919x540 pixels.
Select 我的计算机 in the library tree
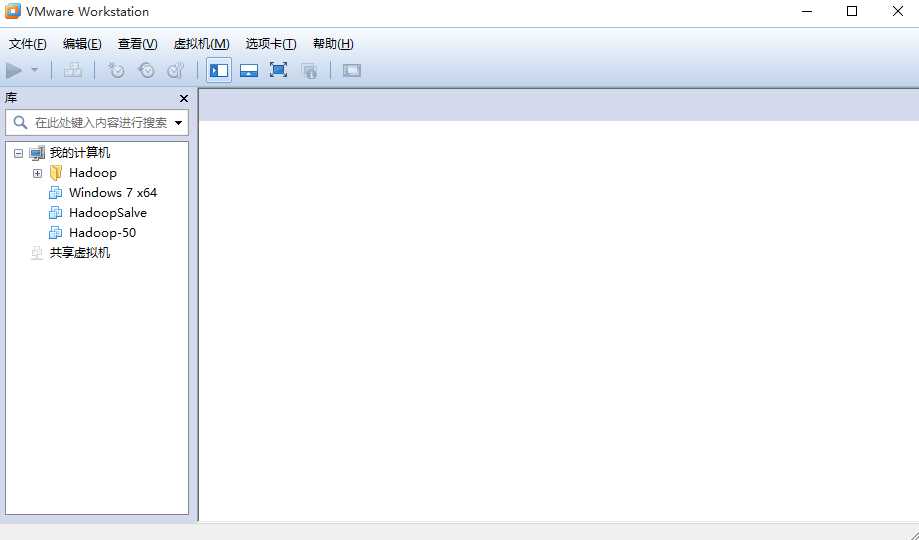(80, 153)
